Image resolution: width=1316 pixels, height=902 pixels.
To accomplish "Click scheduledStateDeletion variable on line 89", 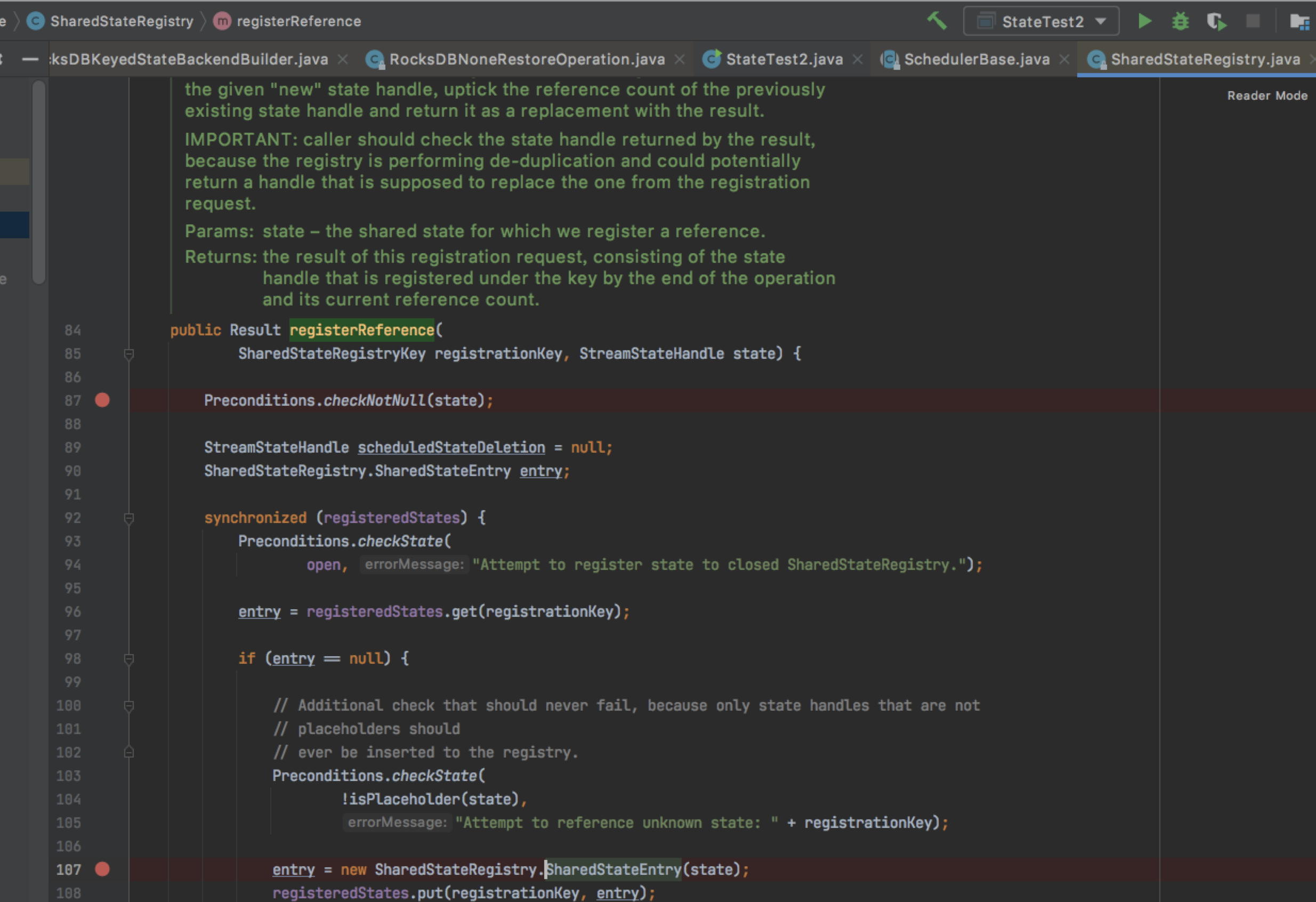I will 451,447.
